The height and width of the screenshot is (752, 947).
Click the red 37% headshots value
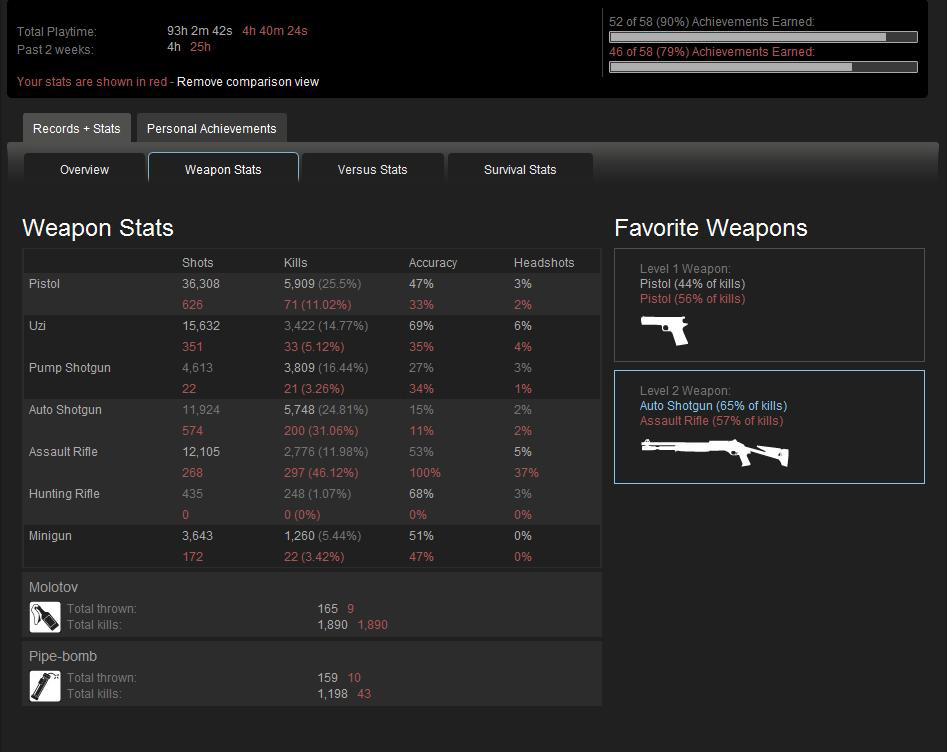[526, 472]
